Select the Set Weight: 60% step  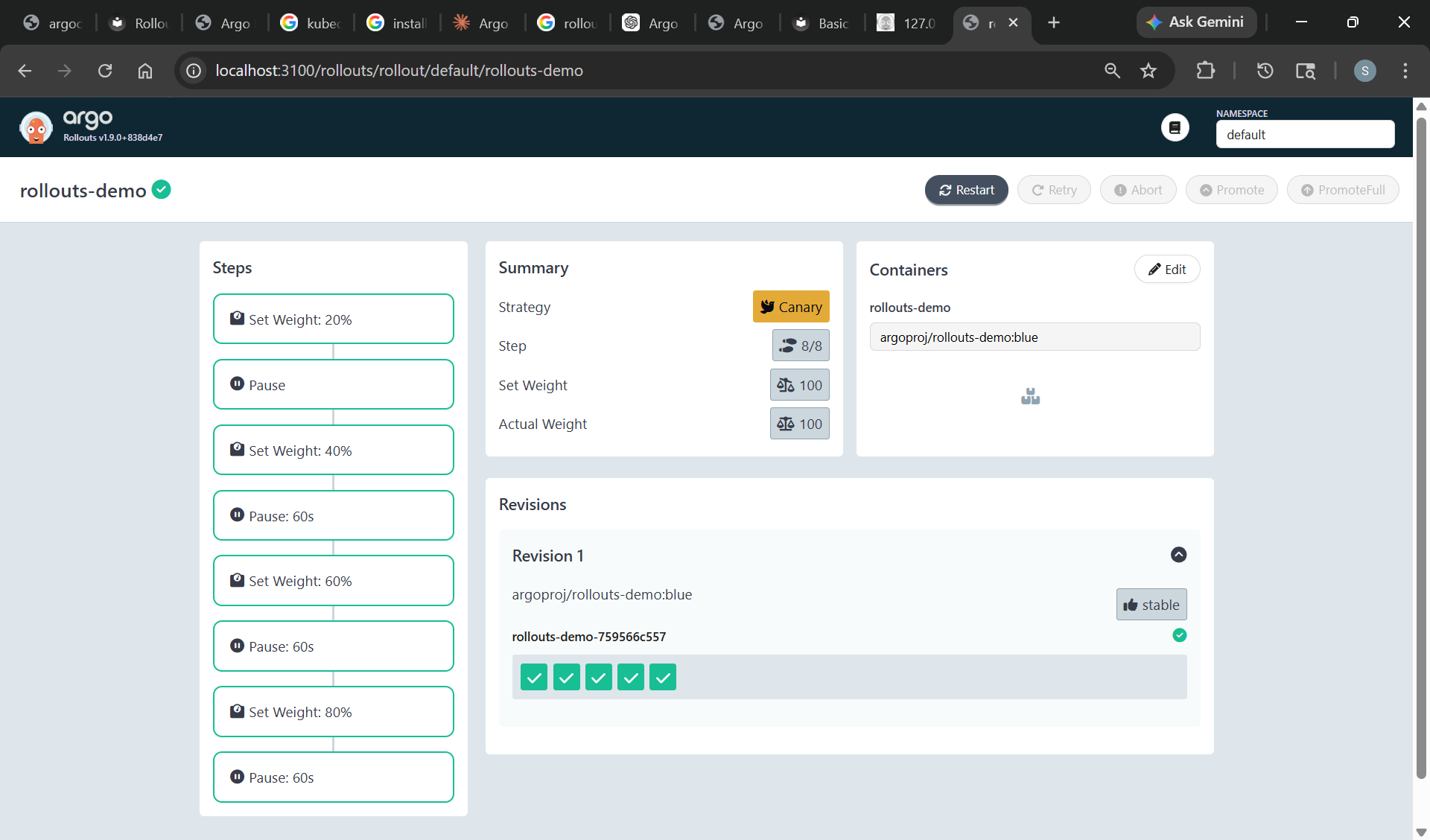(334, 581)
